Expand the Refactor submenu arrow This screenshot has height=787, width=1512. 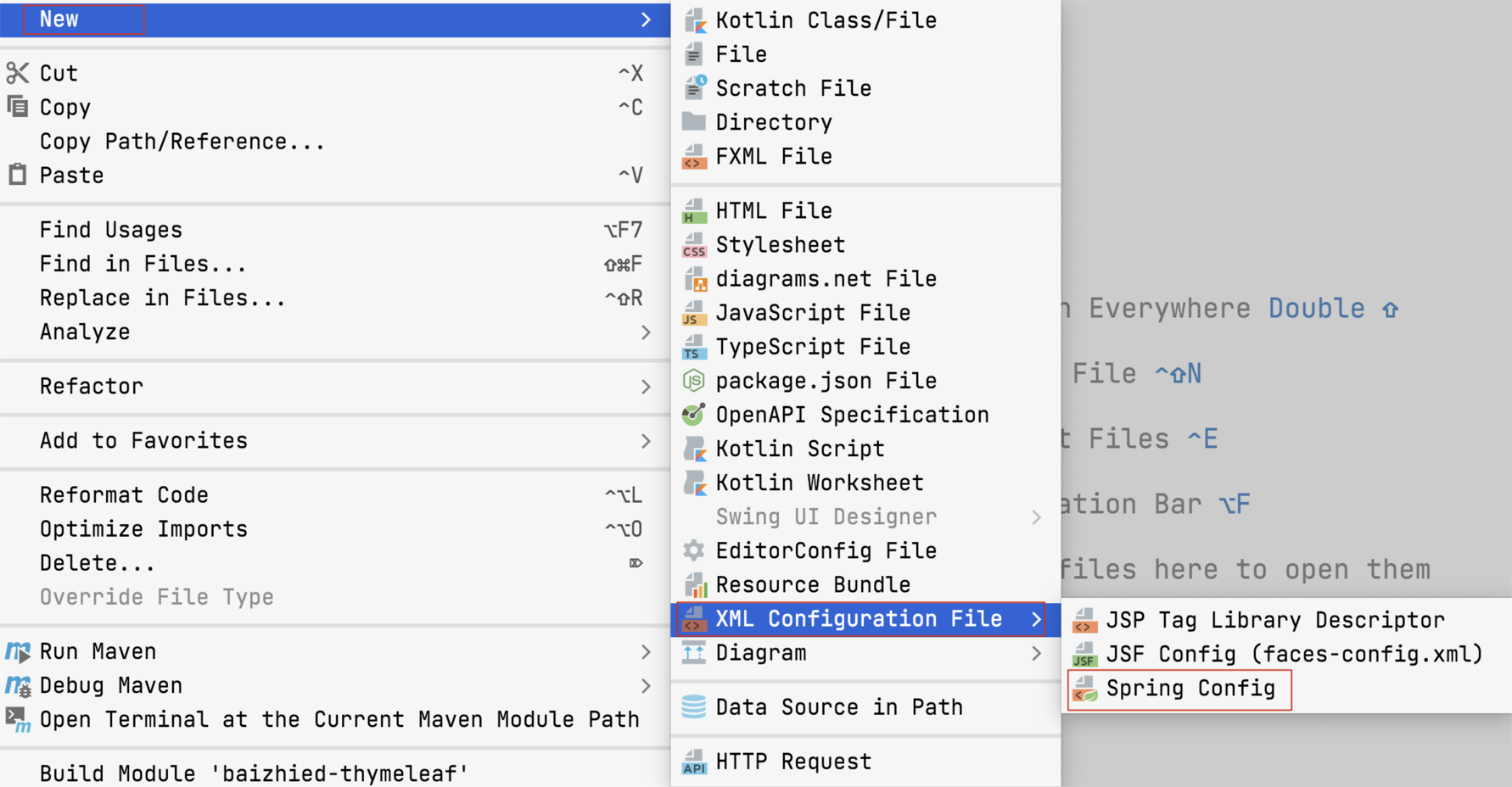pyautogui.click(x=646, y=387)
